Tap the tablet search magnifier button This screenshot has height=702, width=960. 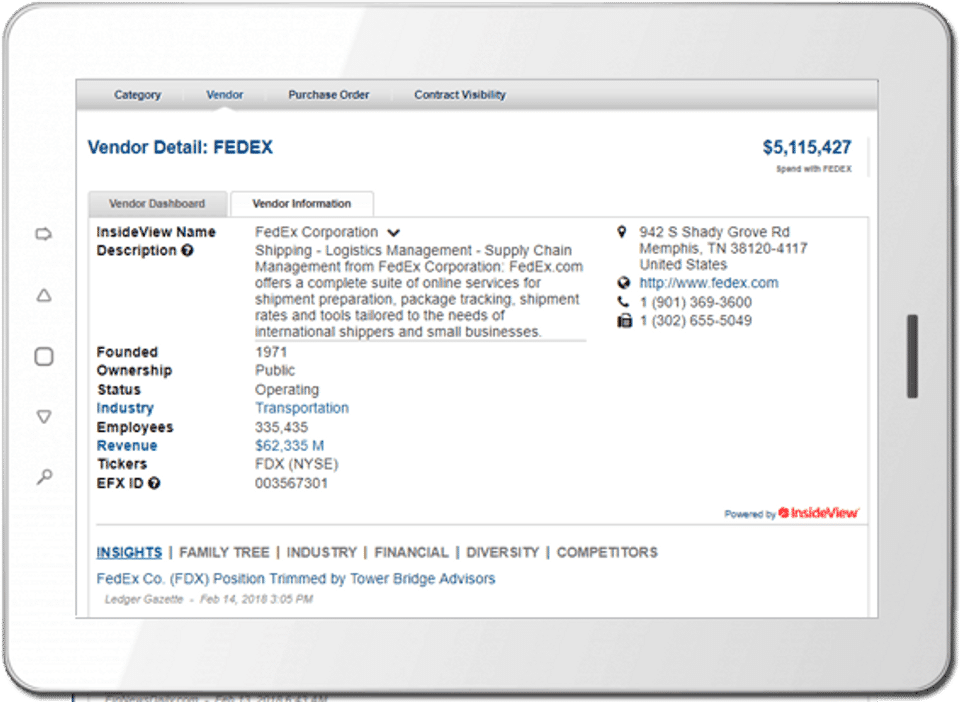click(44, 476)
